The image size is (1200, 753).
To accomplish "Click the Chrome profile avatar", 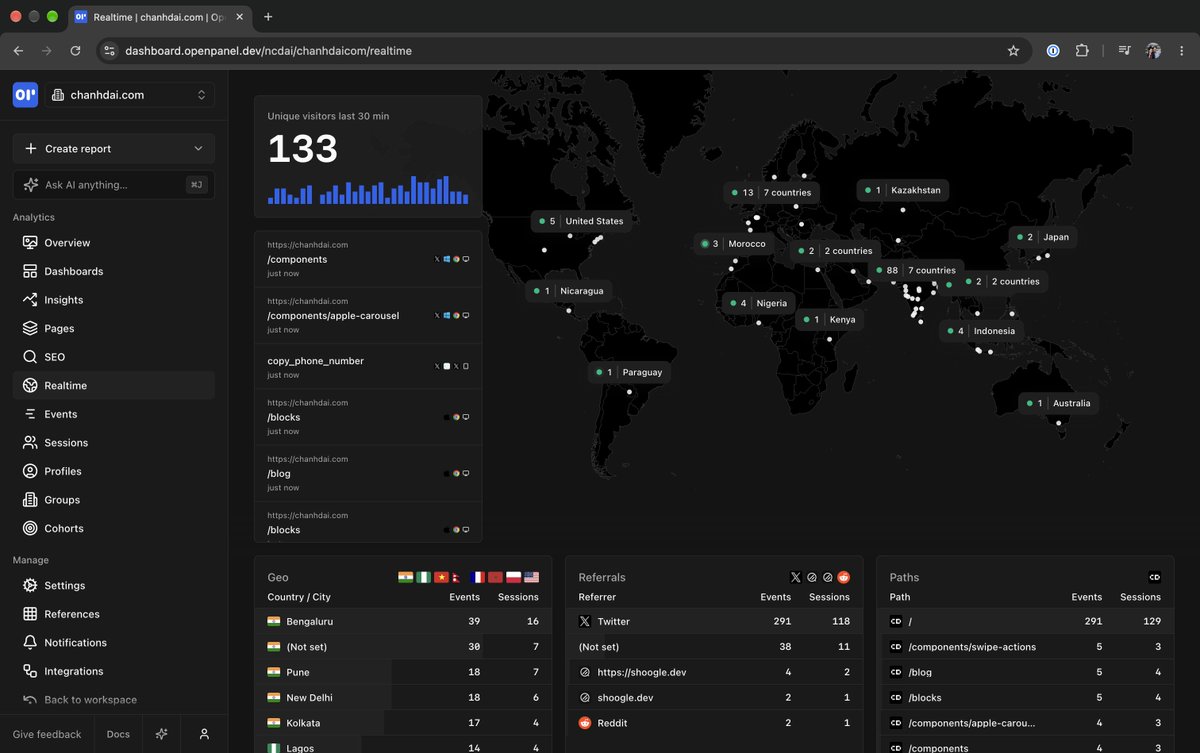I will [x=1154, y=51].
